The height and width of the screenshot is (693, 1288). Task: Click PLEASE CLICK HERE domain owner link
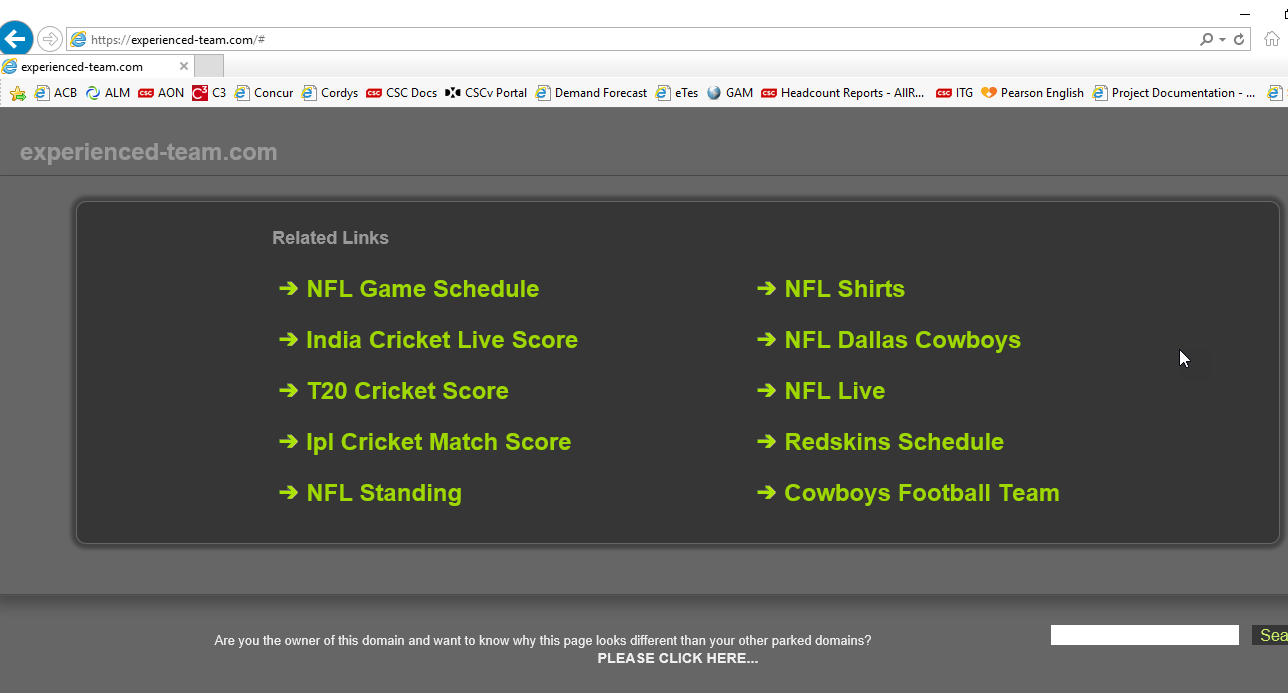coord(677,658)
